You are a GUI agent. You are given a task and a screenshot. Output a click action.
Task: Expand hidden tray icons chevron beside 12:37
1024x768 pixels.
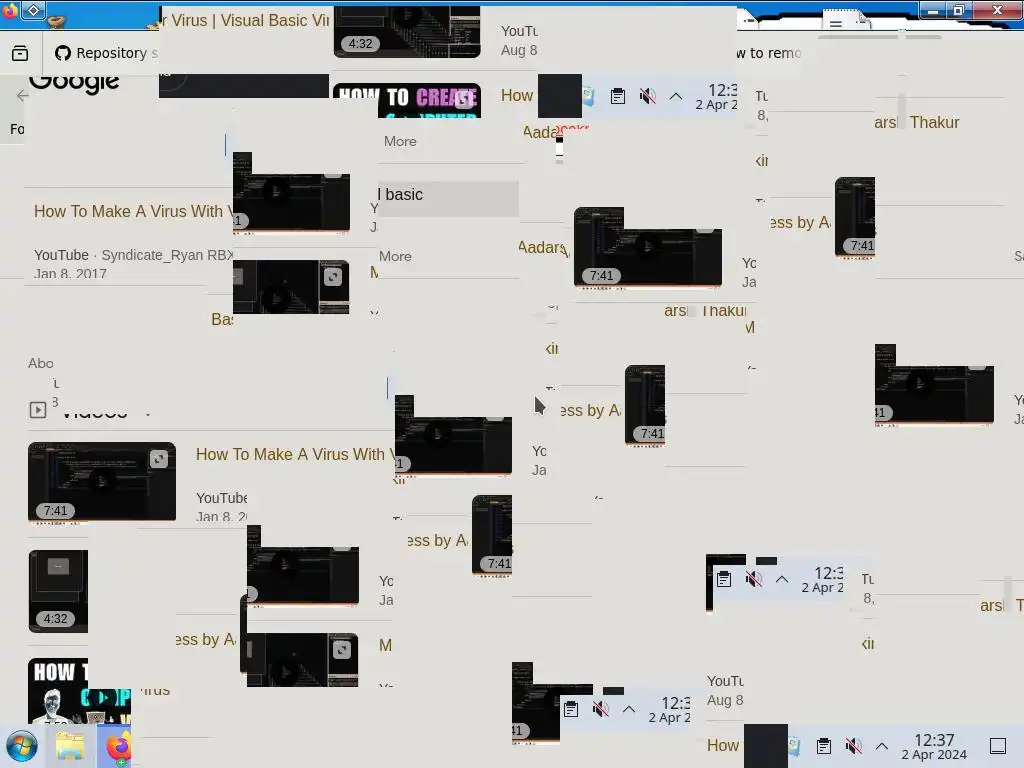(882, 746)
